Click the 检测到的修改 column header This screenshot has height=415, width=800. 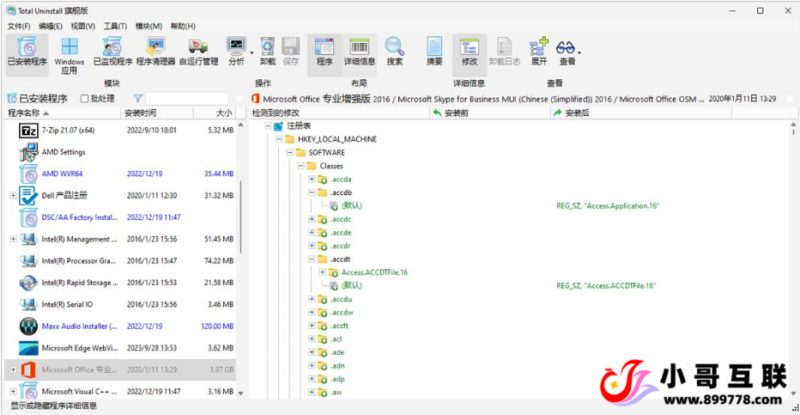339,113
